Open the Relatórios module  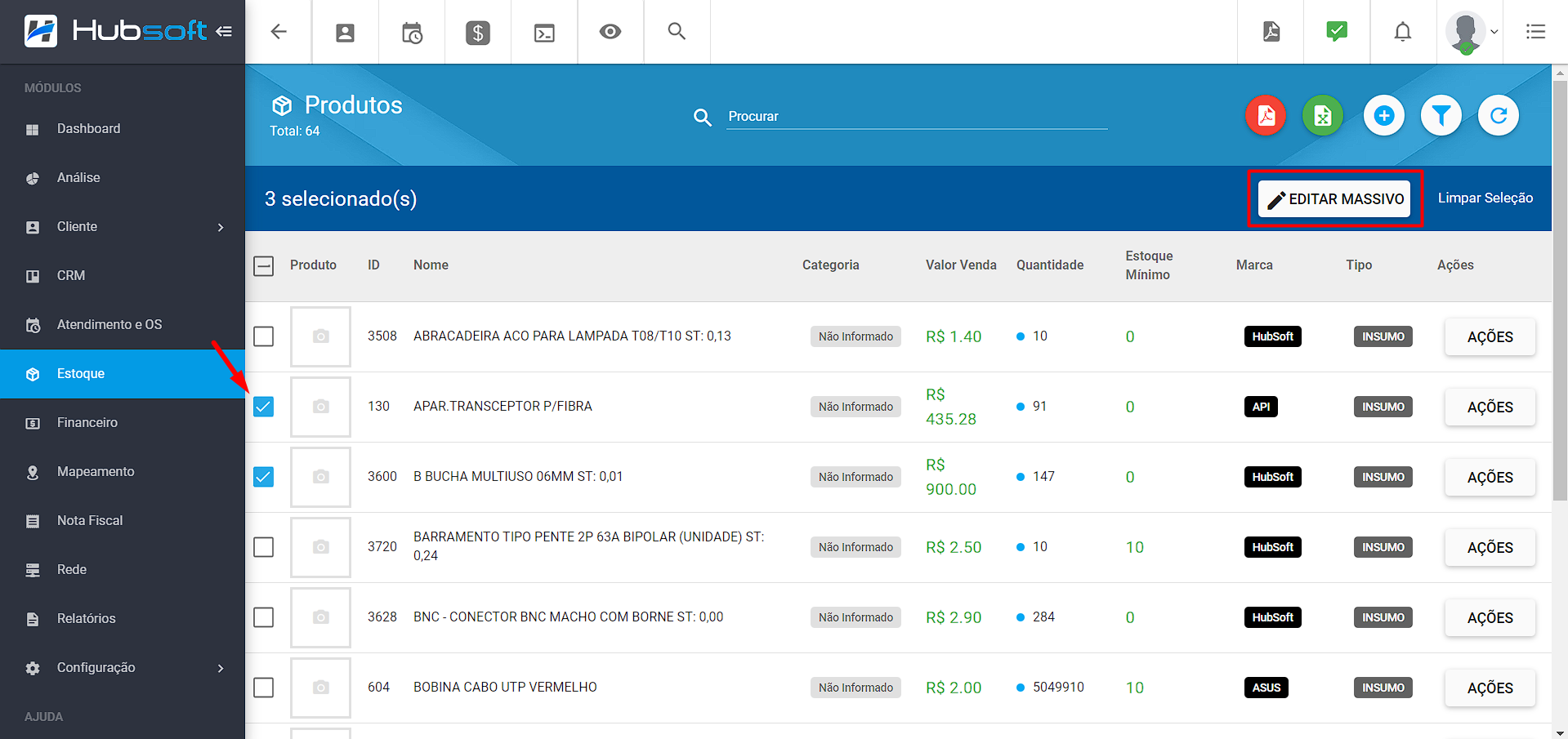123,619
